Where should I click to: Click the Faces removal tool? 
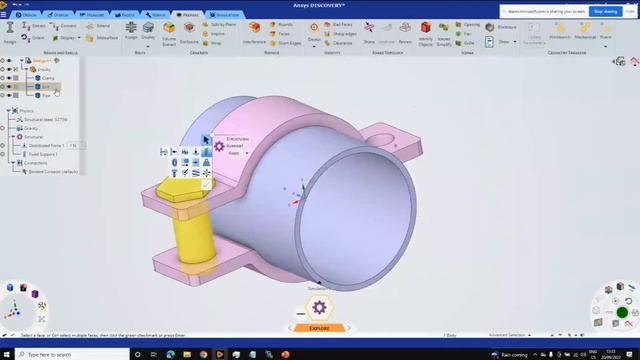pos(280,34)
